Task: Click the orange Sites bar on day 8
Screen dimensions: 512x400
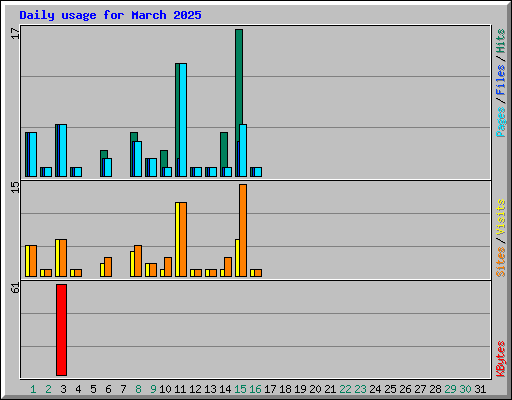Action: coord(138,261)
